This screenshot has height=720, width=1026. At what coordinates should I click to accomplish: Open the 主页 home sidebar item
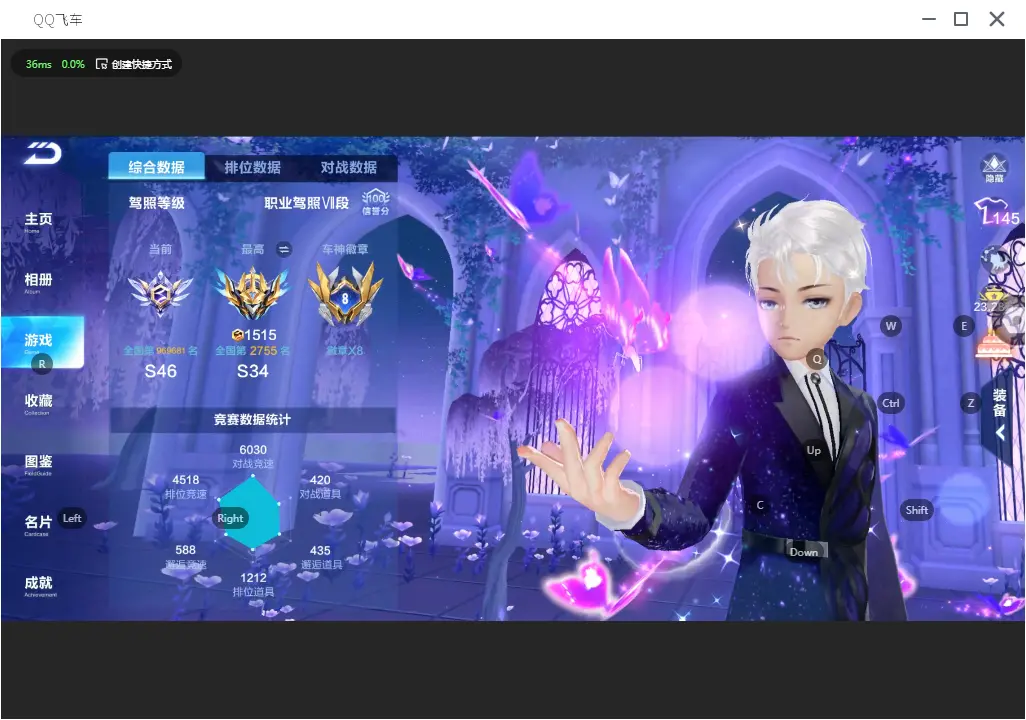tap(38, 222)
